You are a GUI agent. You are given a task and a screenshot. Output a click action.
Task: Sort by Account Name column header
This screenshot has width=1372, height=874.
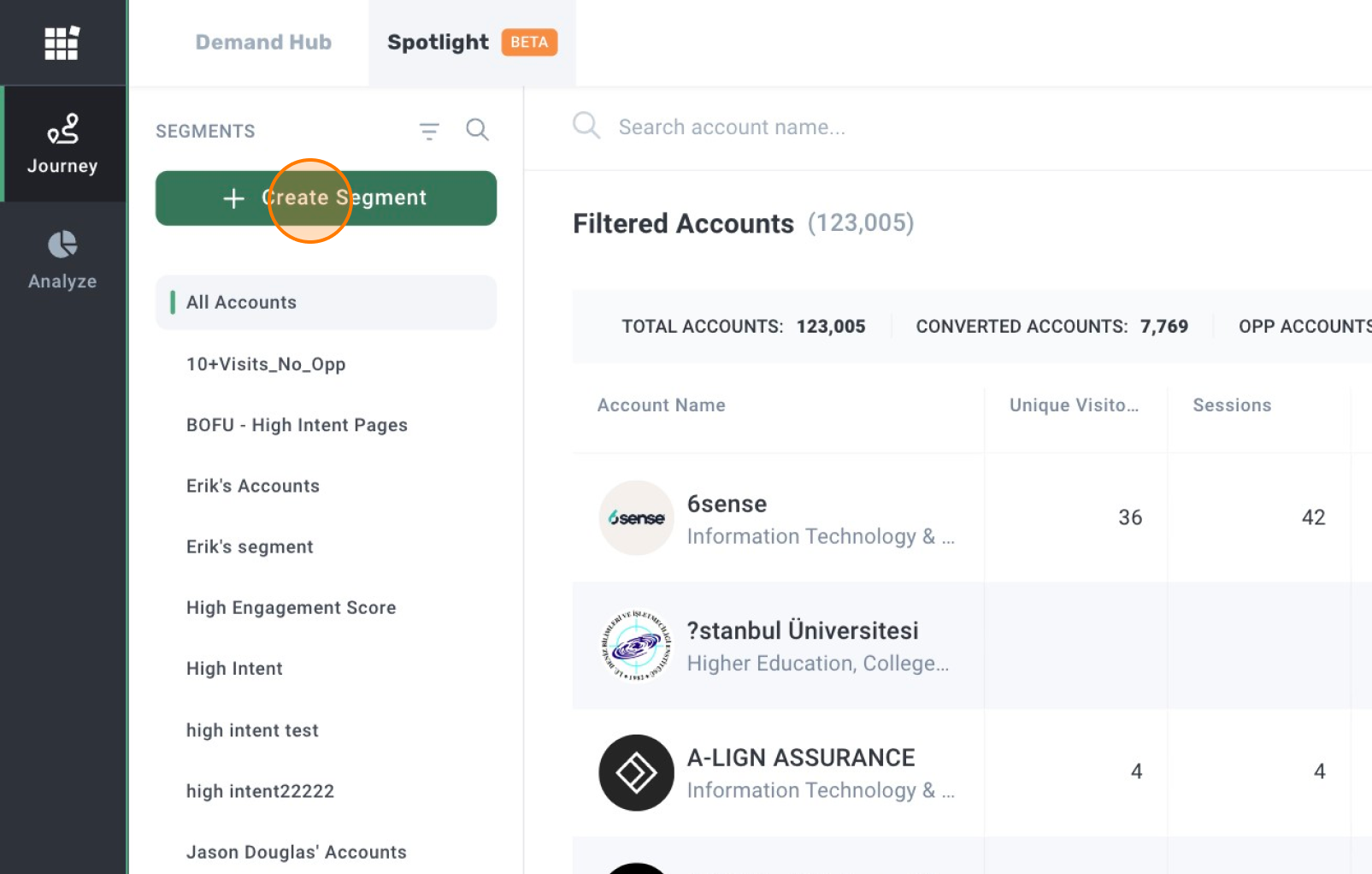(x=661, y=405)
